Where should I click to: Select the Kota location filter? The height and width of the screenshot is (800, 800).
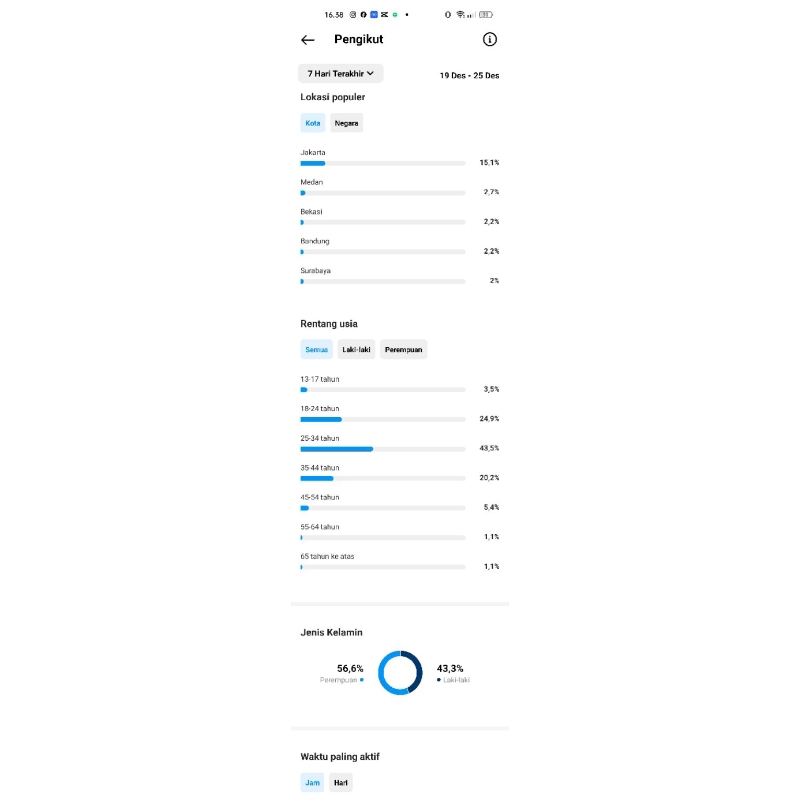[313, 123]
